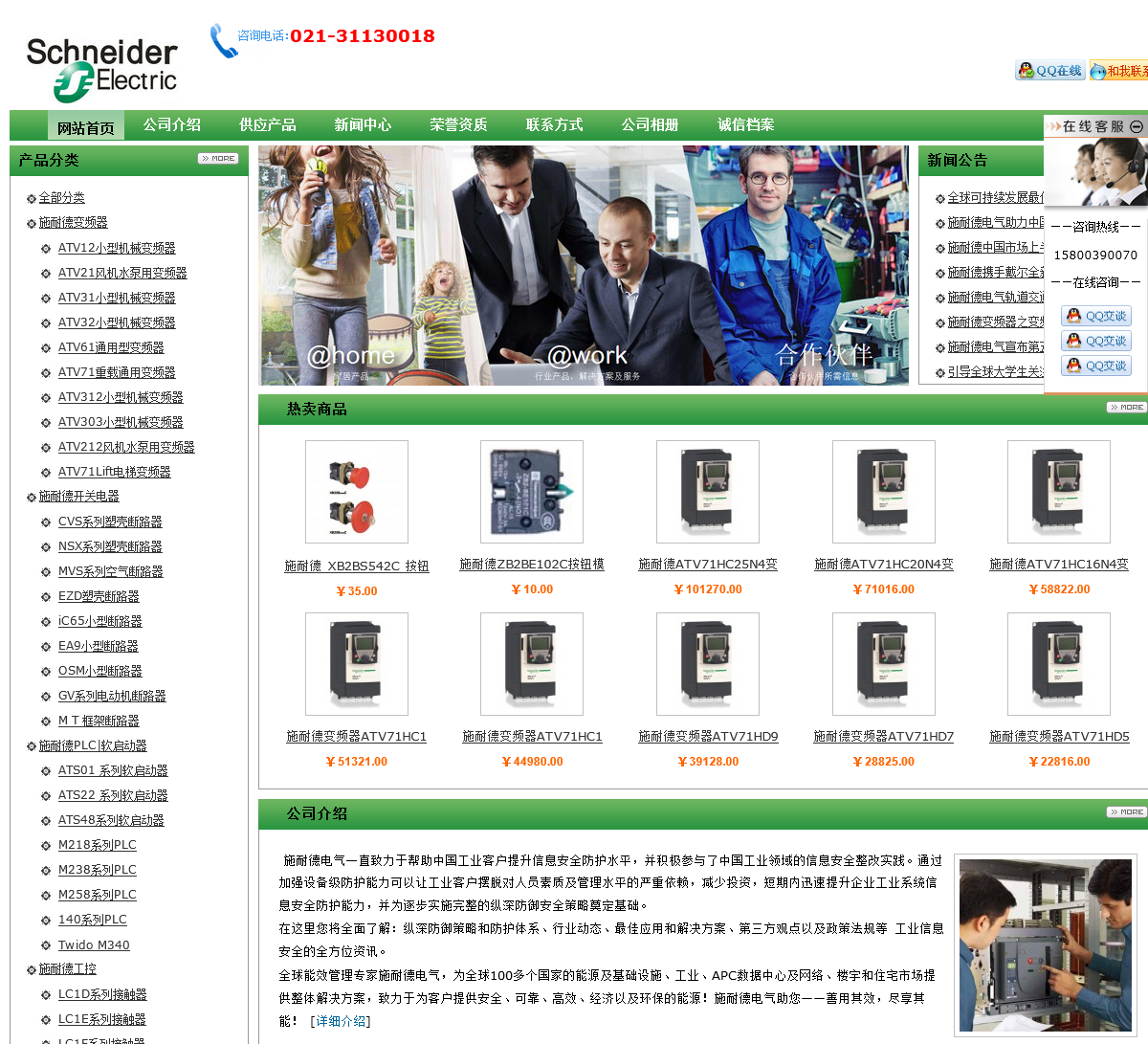The width and height of the screenshot is (1148, 1044).
Task: Open 诚信档案 navigation item
Action: [746, 125]
